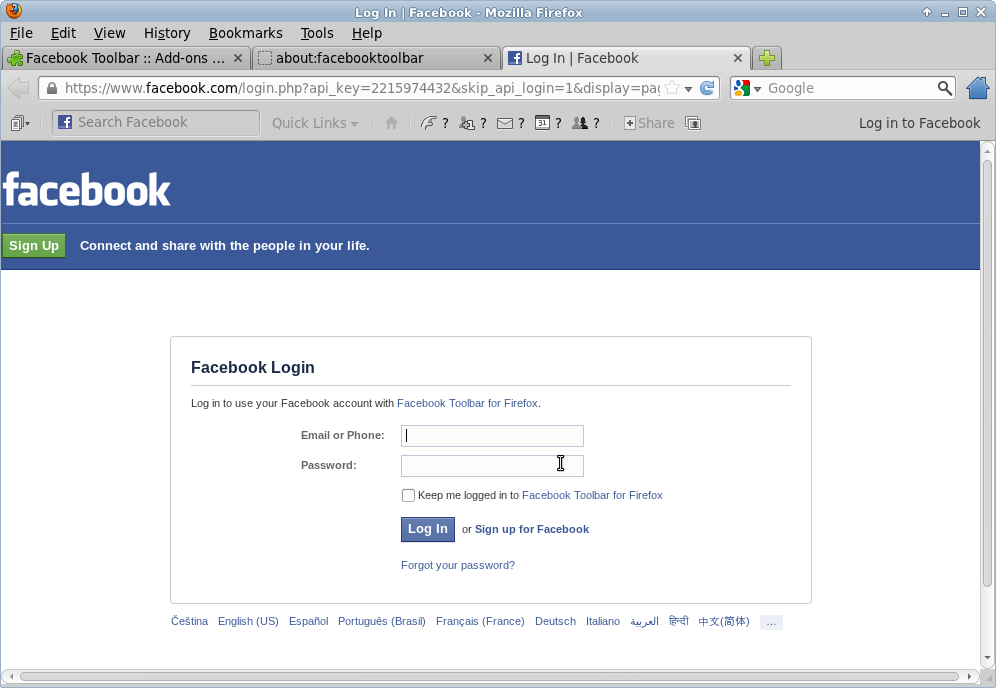Viewport: 996px width, 688px height.
Task: Open the Bookmarks menu
Action: pos(245,33)
